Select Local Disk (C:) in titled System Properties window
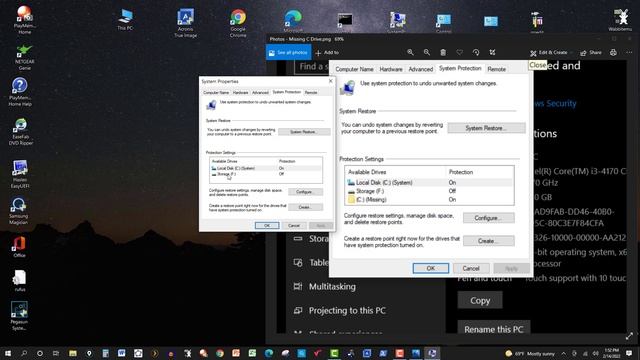Viewport: 640px width, 360px height. point(266,168)
